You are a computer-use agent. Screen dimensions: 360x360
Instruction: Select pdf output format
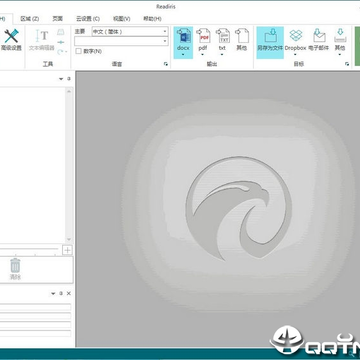(x=203, y=40)
